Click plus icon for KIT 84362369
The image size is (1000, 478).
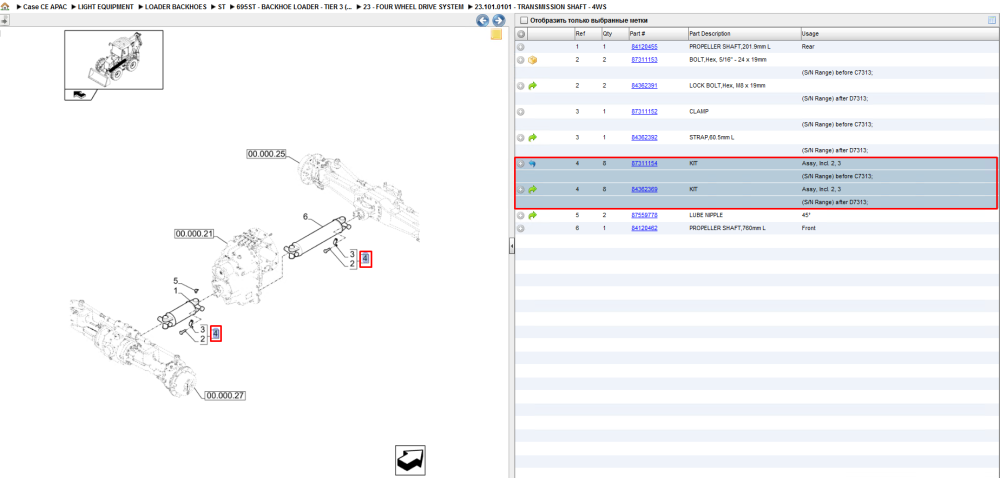tap(521, 189)
